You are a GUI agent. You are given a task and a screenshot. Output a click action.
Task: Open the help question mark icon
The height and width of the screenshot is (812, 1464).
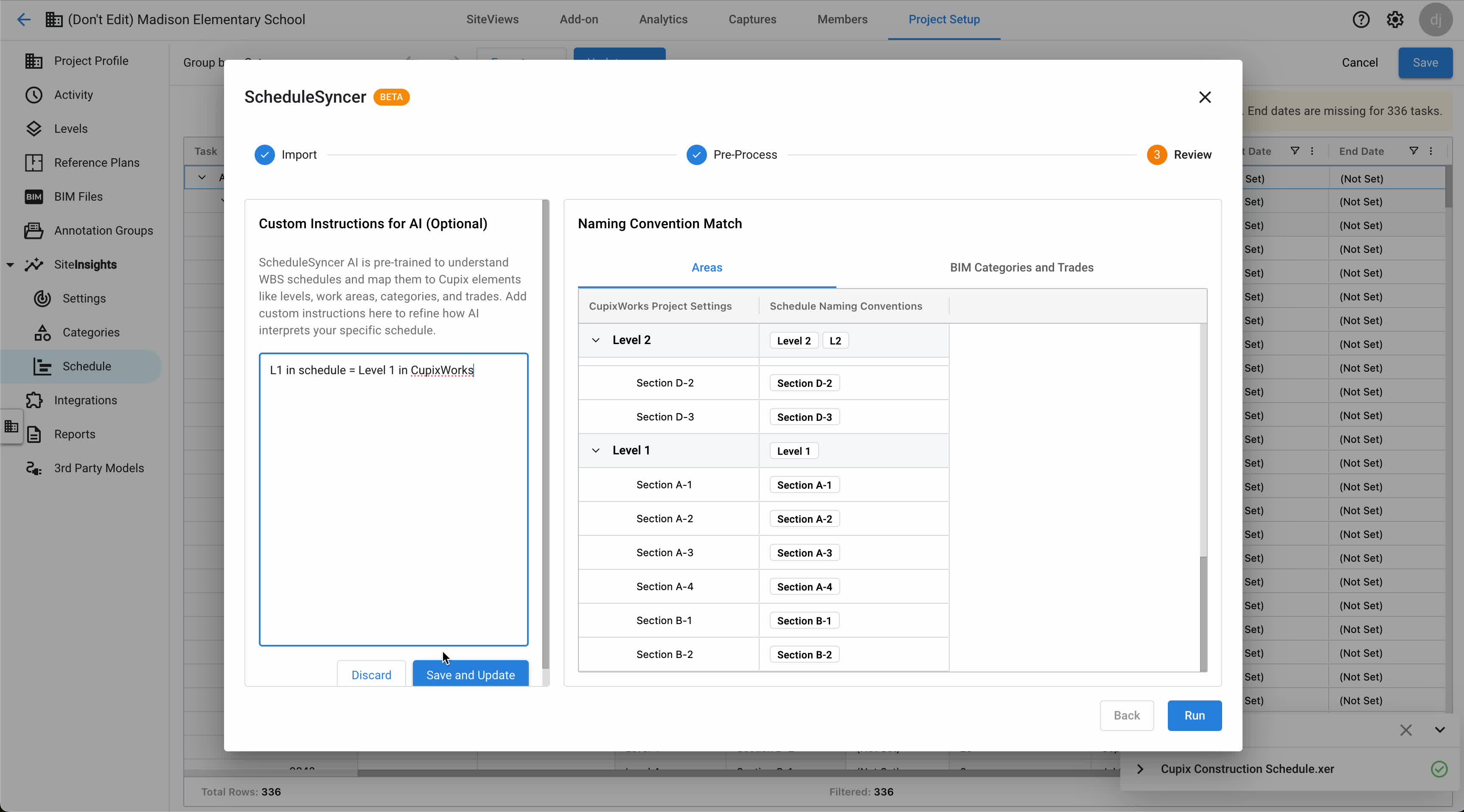1360,20
